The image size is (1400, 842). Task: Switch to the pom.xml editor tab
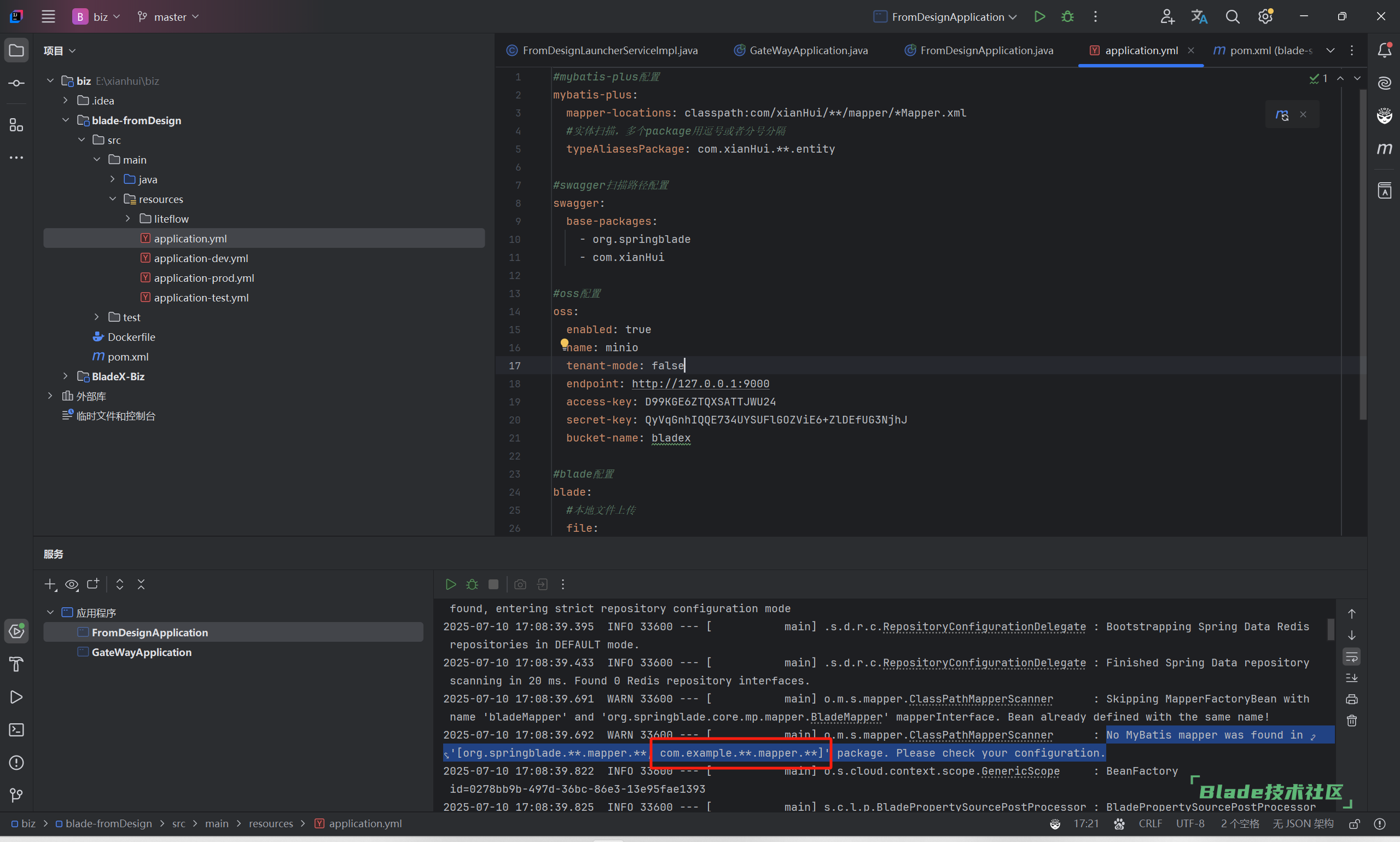tap(1262, 50)
